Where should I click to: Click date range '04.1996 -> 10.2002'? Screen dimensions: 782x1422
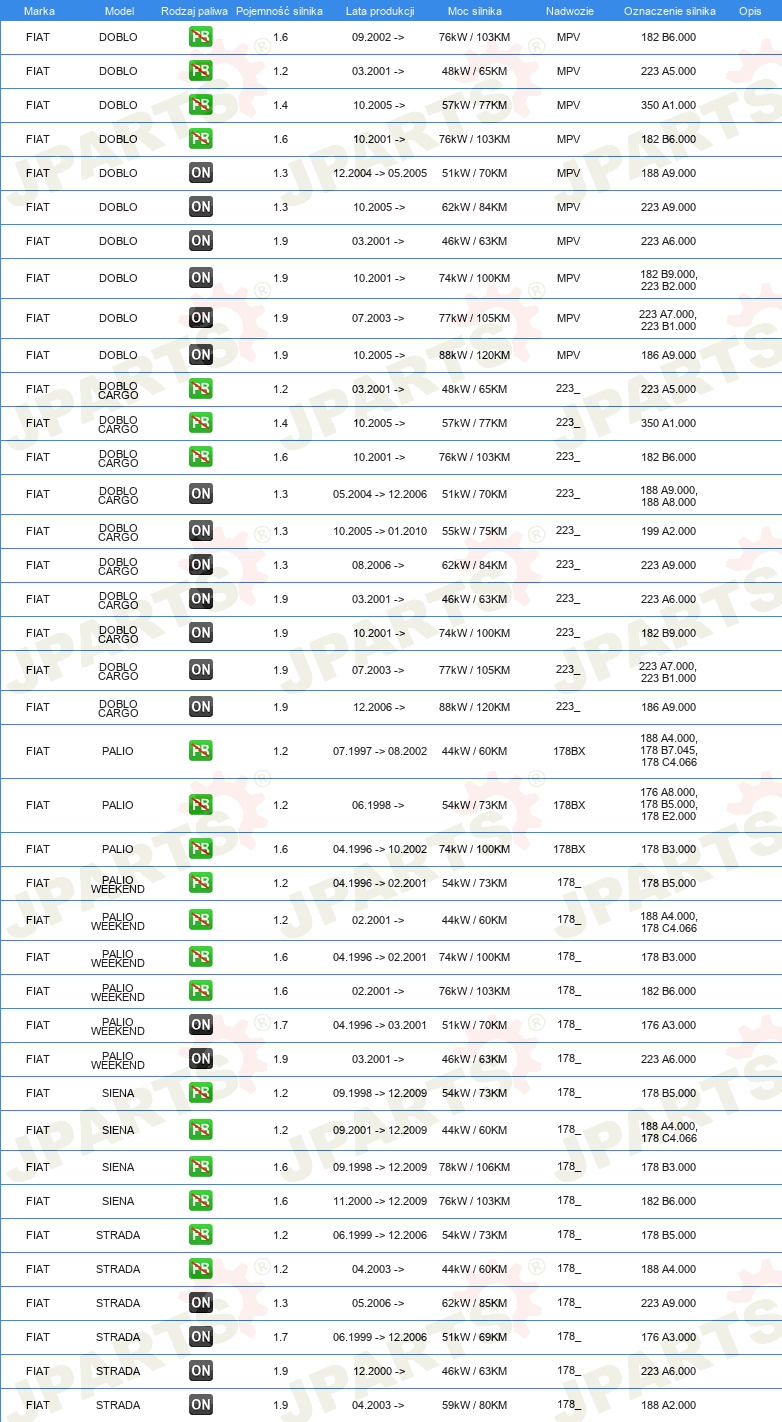[380, 849]
